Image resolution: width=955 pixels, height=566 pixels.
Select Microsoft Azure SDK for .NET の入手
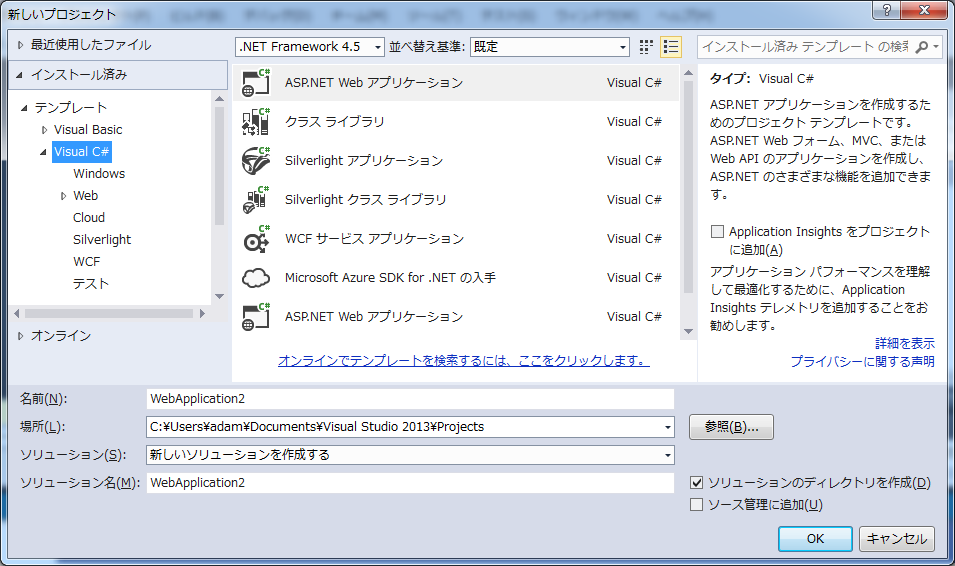pos(390,278)
